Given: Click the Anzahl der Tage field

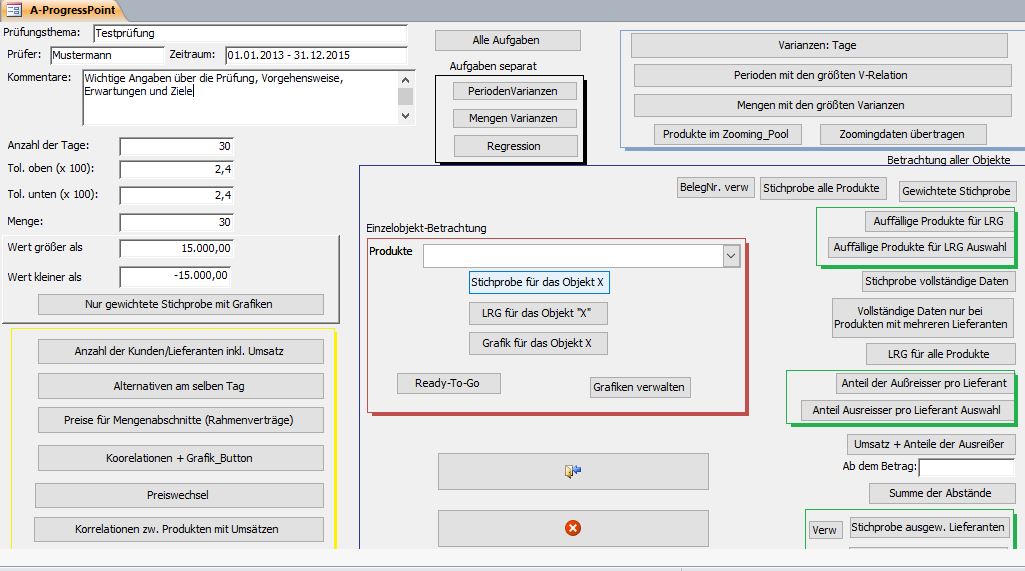Looking at the screenshot, I should click(176, 146).
